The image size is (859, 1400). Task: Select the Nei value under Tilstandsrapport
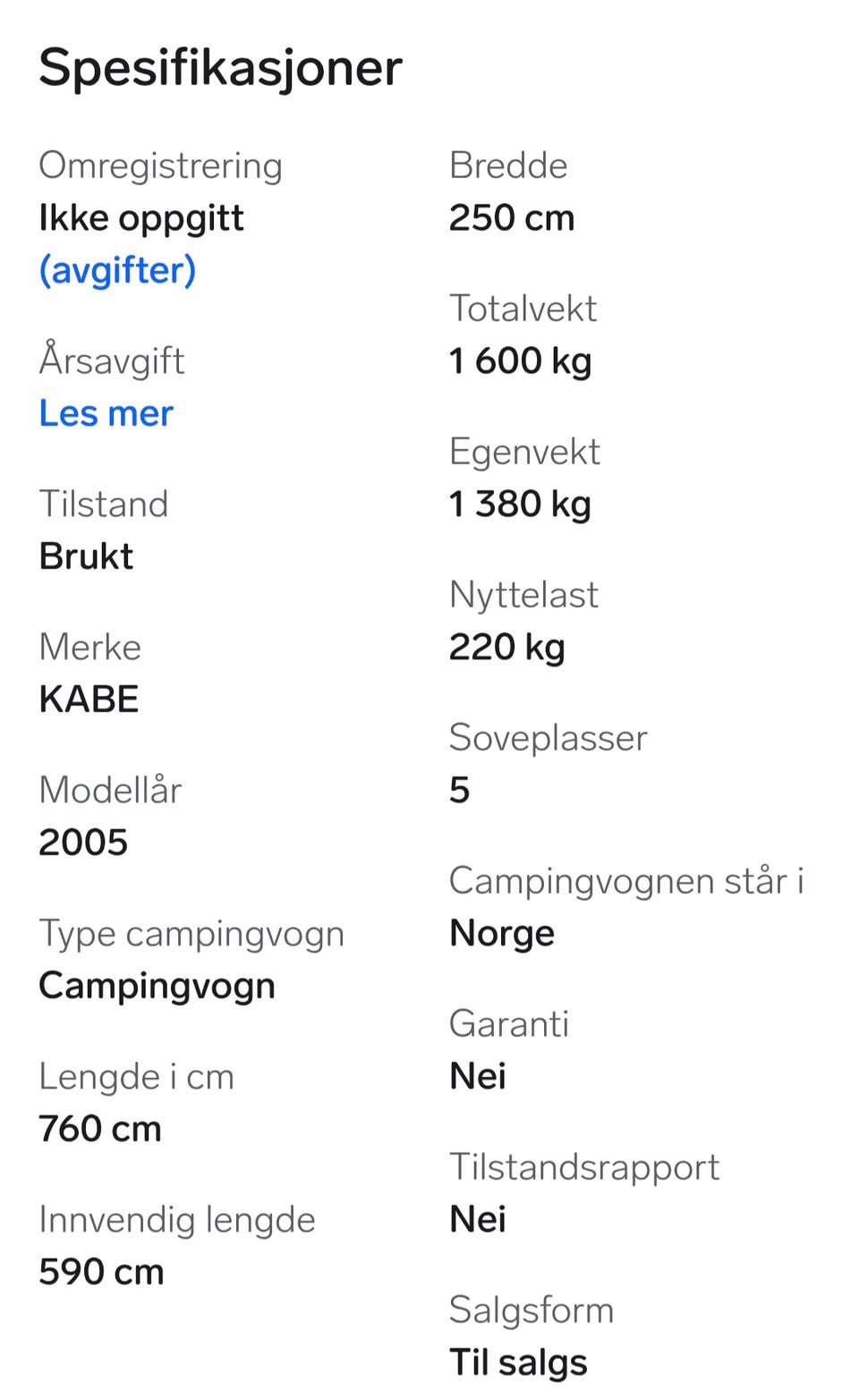coord(477,1219)
